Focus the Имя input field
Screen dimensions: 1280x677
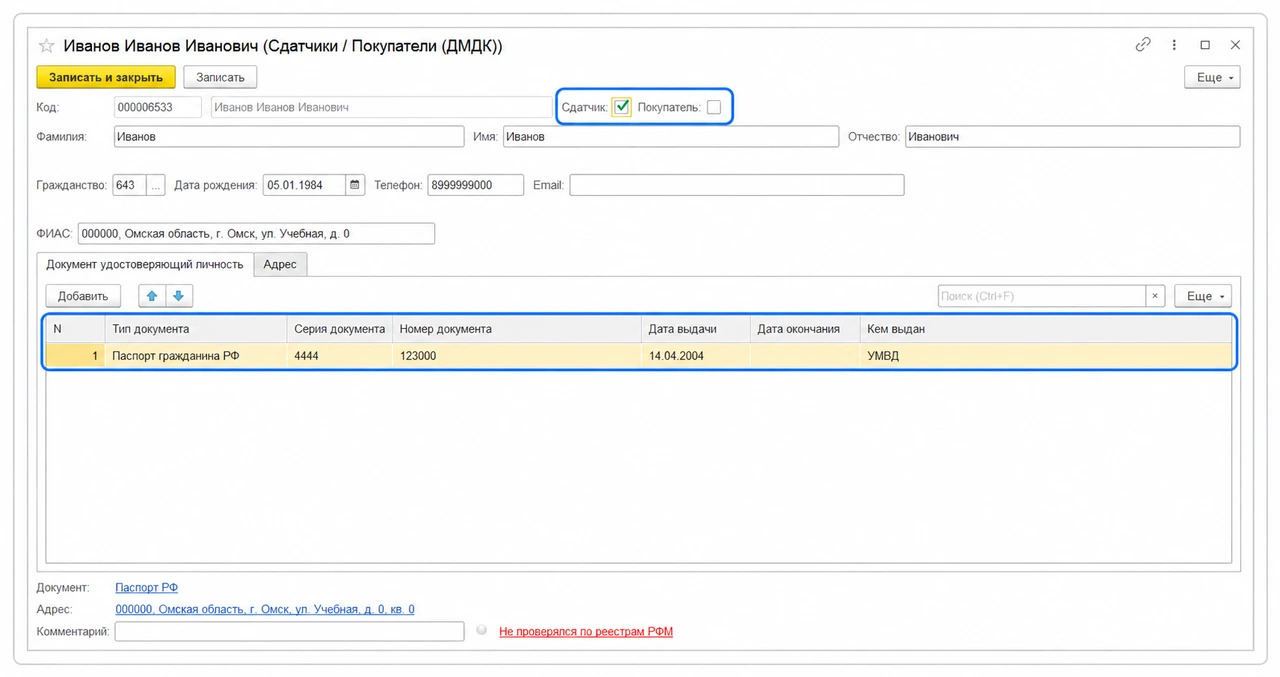671,137
